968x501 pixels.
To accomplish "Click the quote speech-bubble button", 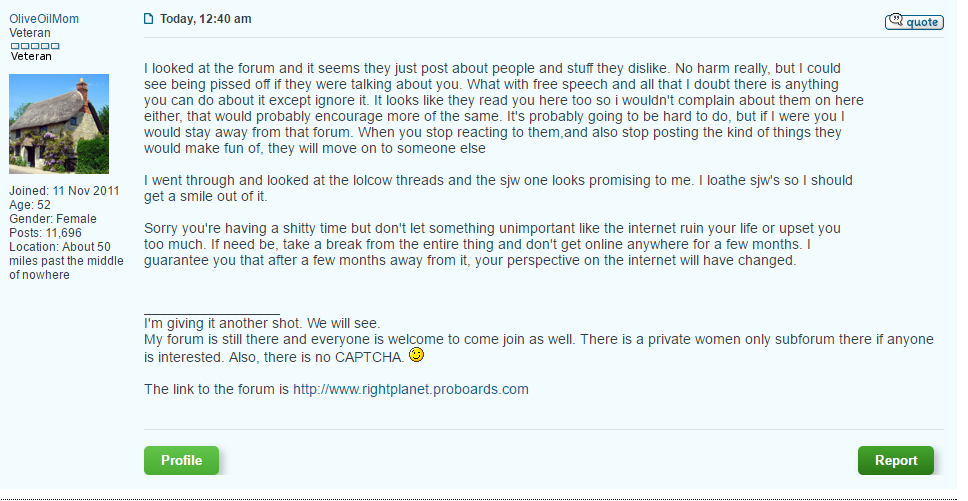I will tap(914, 22).
